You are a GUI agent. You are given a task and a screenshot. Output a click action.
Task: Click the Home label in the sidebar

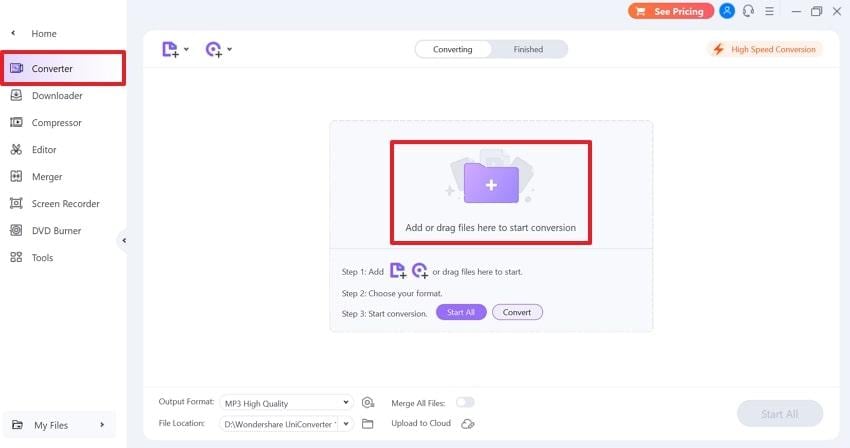(x=44, y=34)
